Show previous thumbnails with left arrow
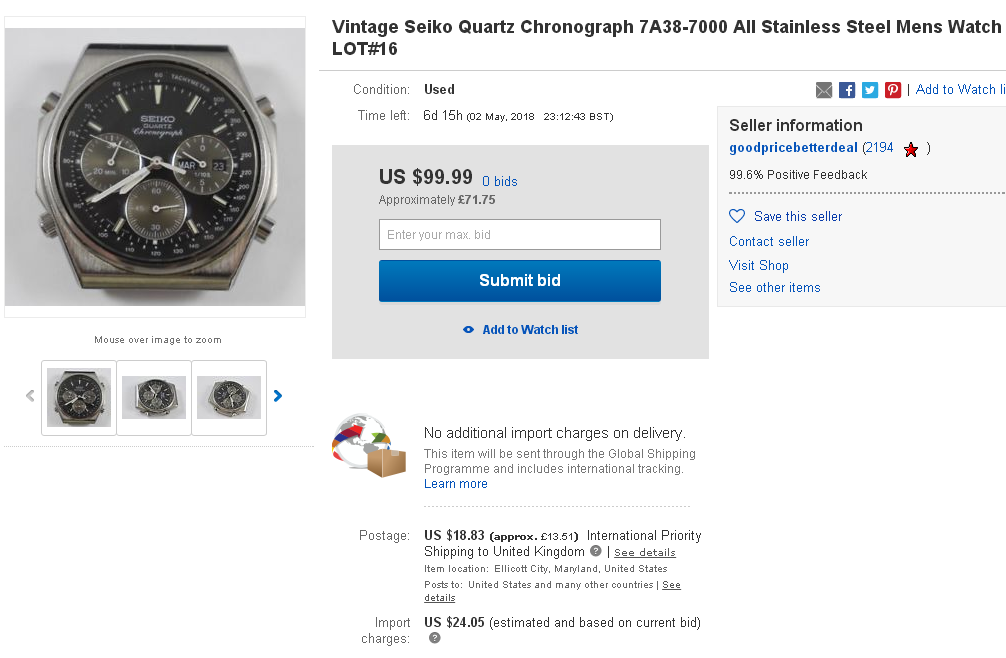The height and width of the screenshot is (658, 1006). 30,396
